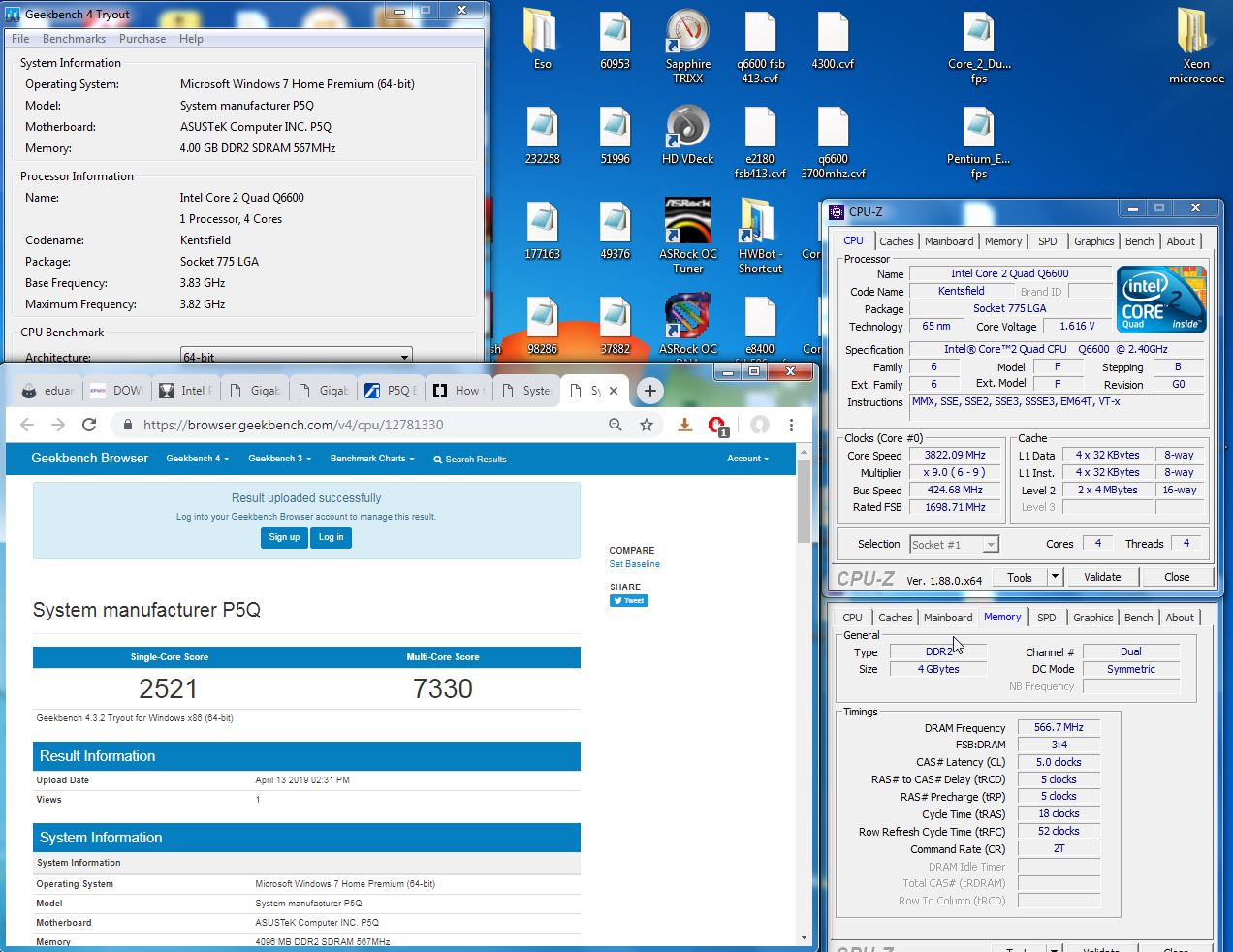Select the Xeon microcode folder icon
The width and height of the screenshot is (1233, 952).
[x=1196, y=46]
